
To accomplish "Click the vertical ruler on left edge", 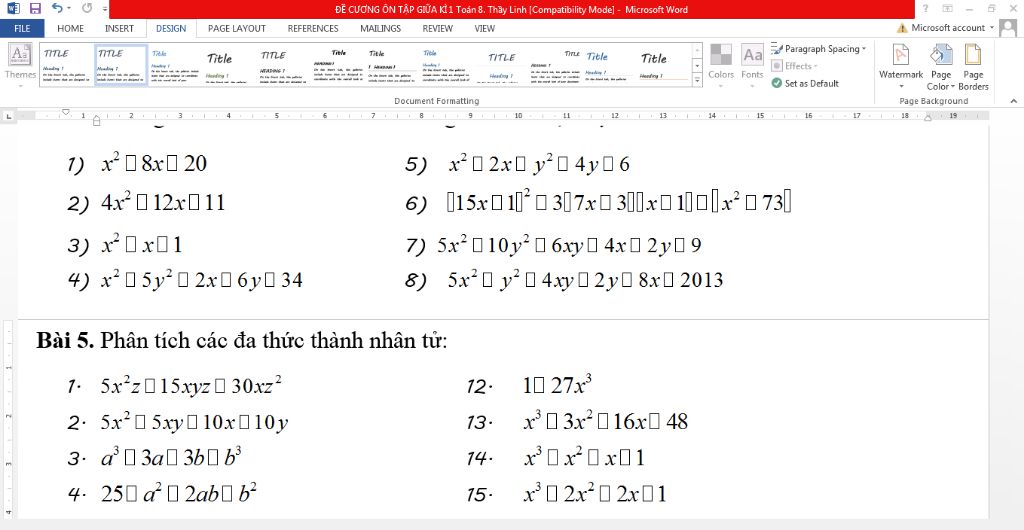I will click(8, 418).
